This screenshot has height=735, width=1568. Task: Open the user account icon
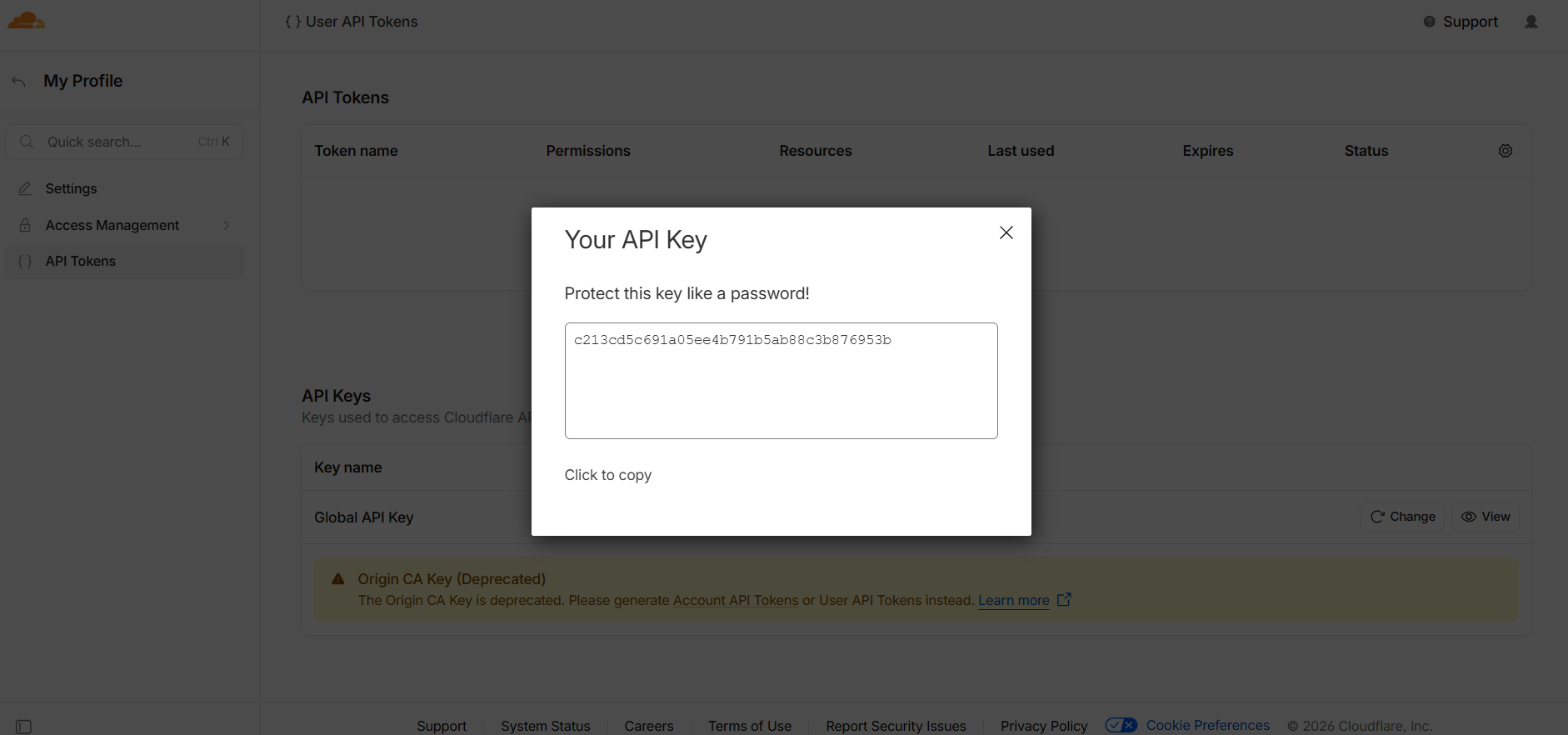(x=1531, y=22)
